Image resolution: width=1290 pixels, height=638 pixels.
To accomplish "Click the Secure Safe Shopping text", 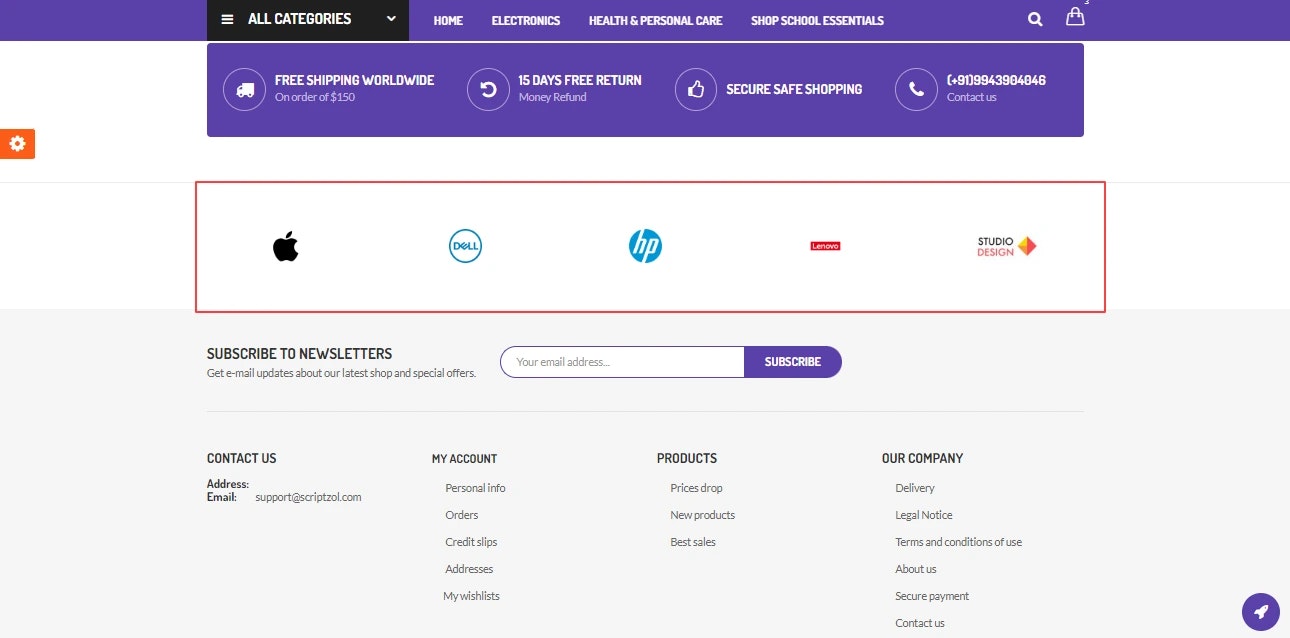I will [x=794, y=89].
